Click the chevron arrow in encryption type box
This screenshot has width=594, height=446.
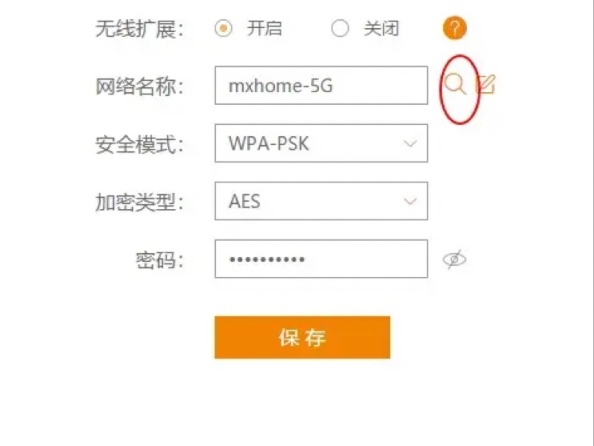click(x=410, y=201)
